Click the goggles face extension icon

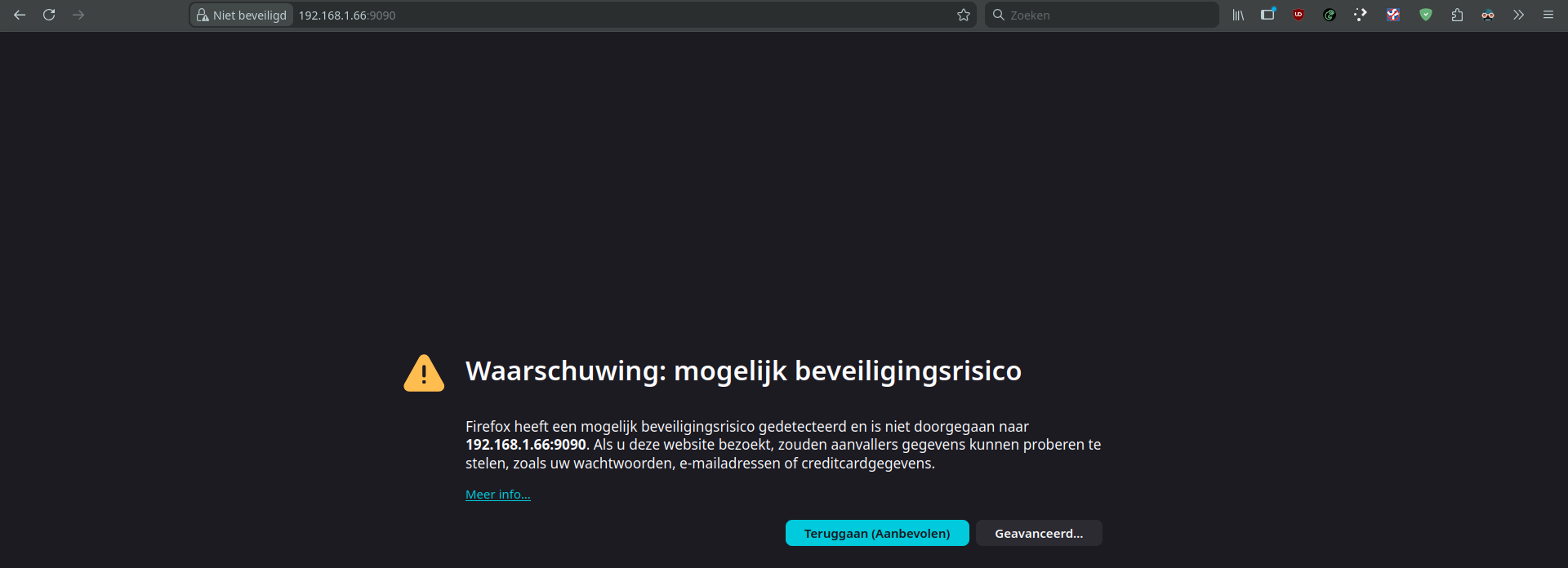[x=1488, y=15]
